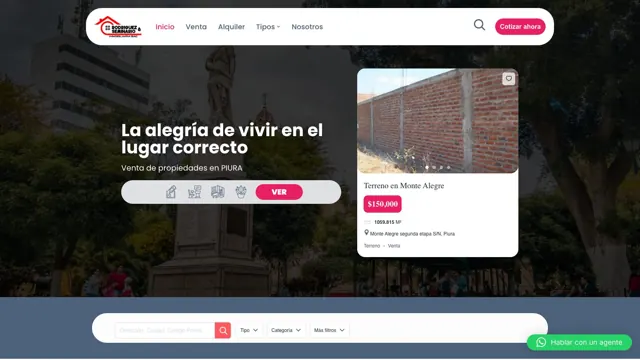Open the Nosotros page

[307, 27]
